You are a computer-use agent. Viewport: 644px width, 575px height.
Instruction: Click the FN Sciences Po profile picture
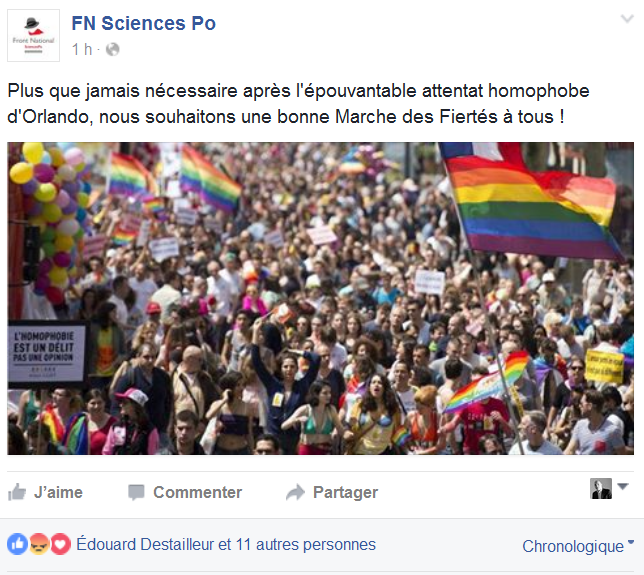point(35,35)
